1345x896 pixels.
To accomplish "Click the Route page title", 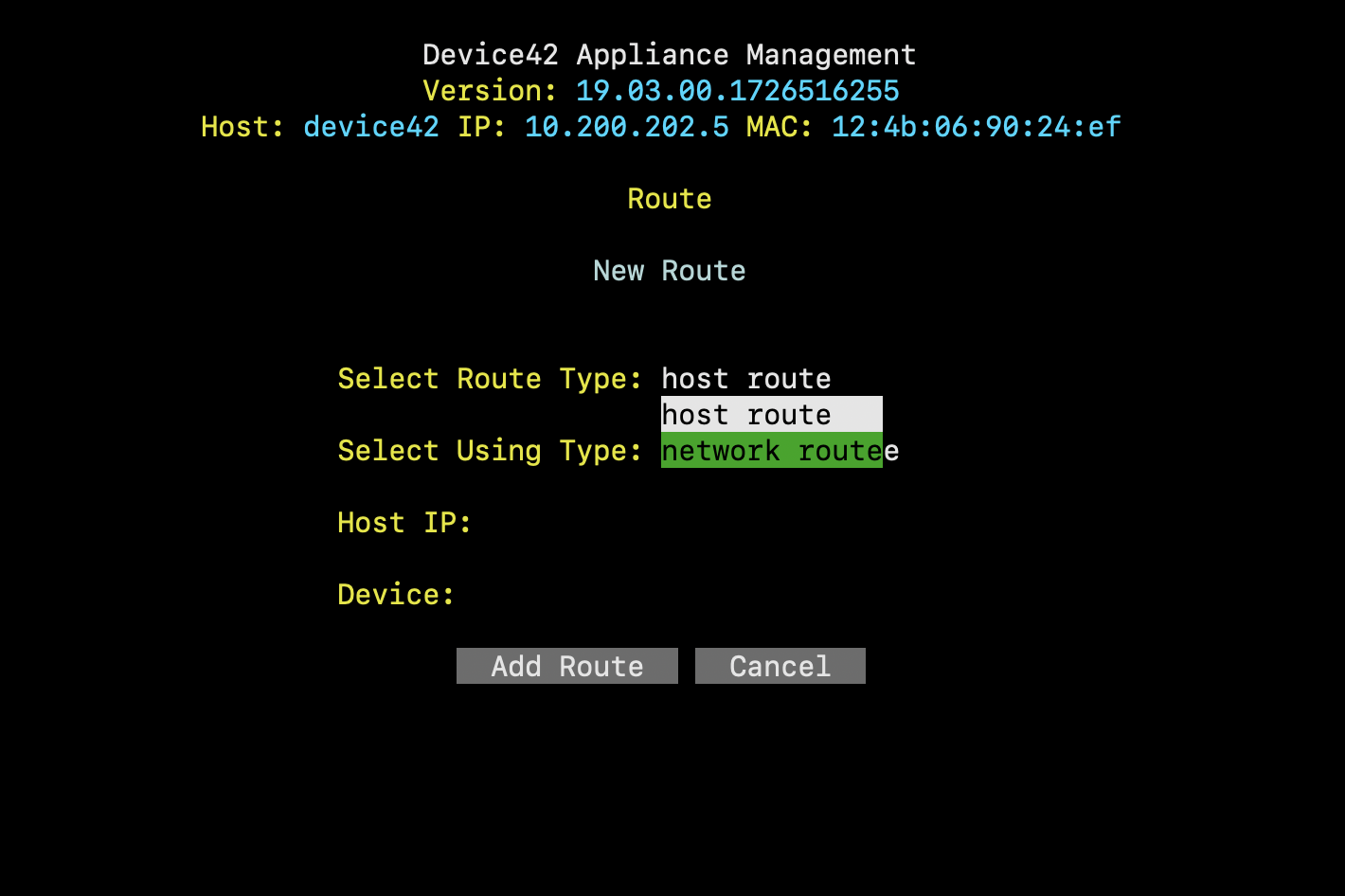I will point(669,199).
